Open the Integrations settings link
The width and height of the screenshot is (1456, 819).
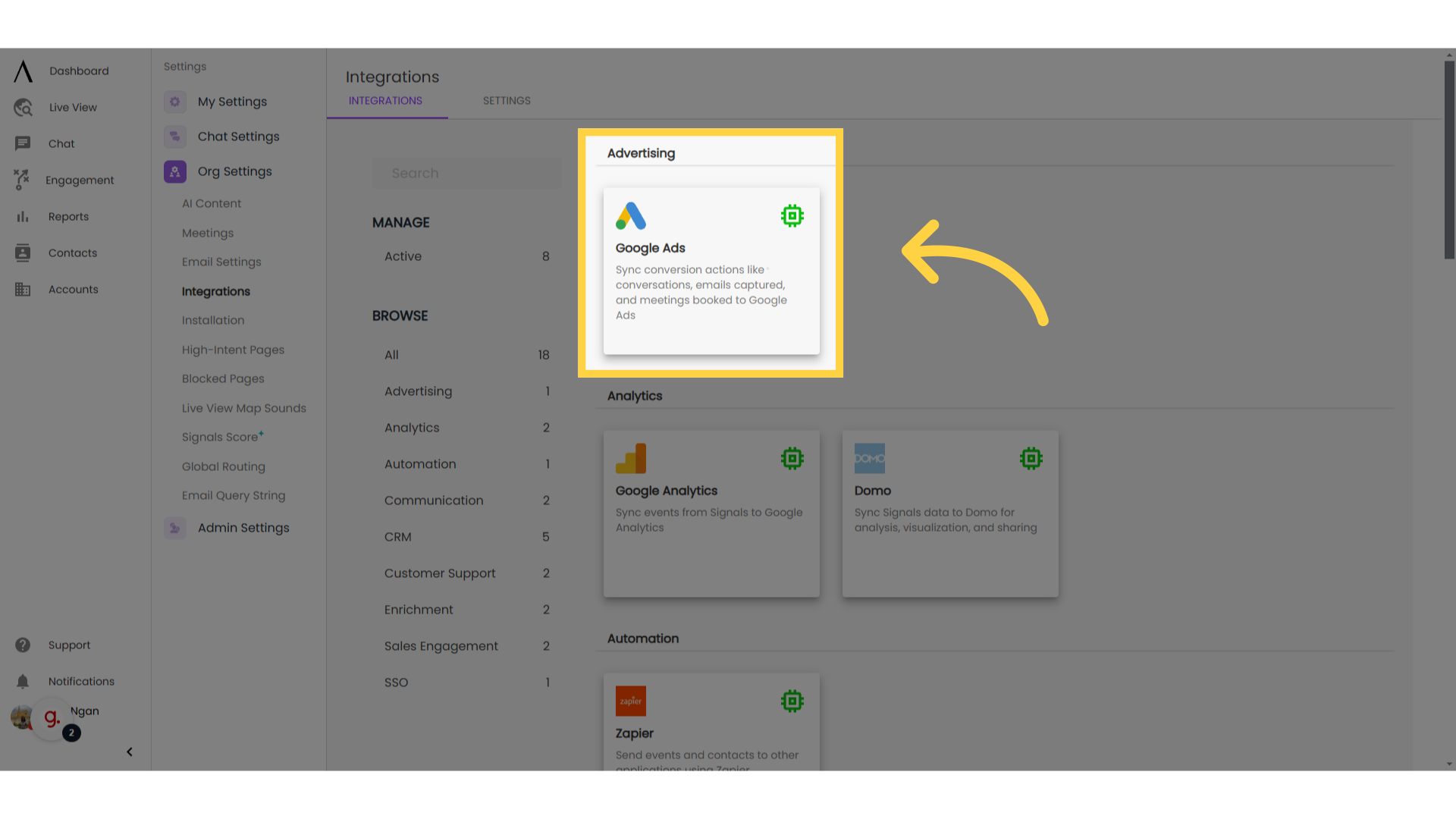click(x=216, y=291)
